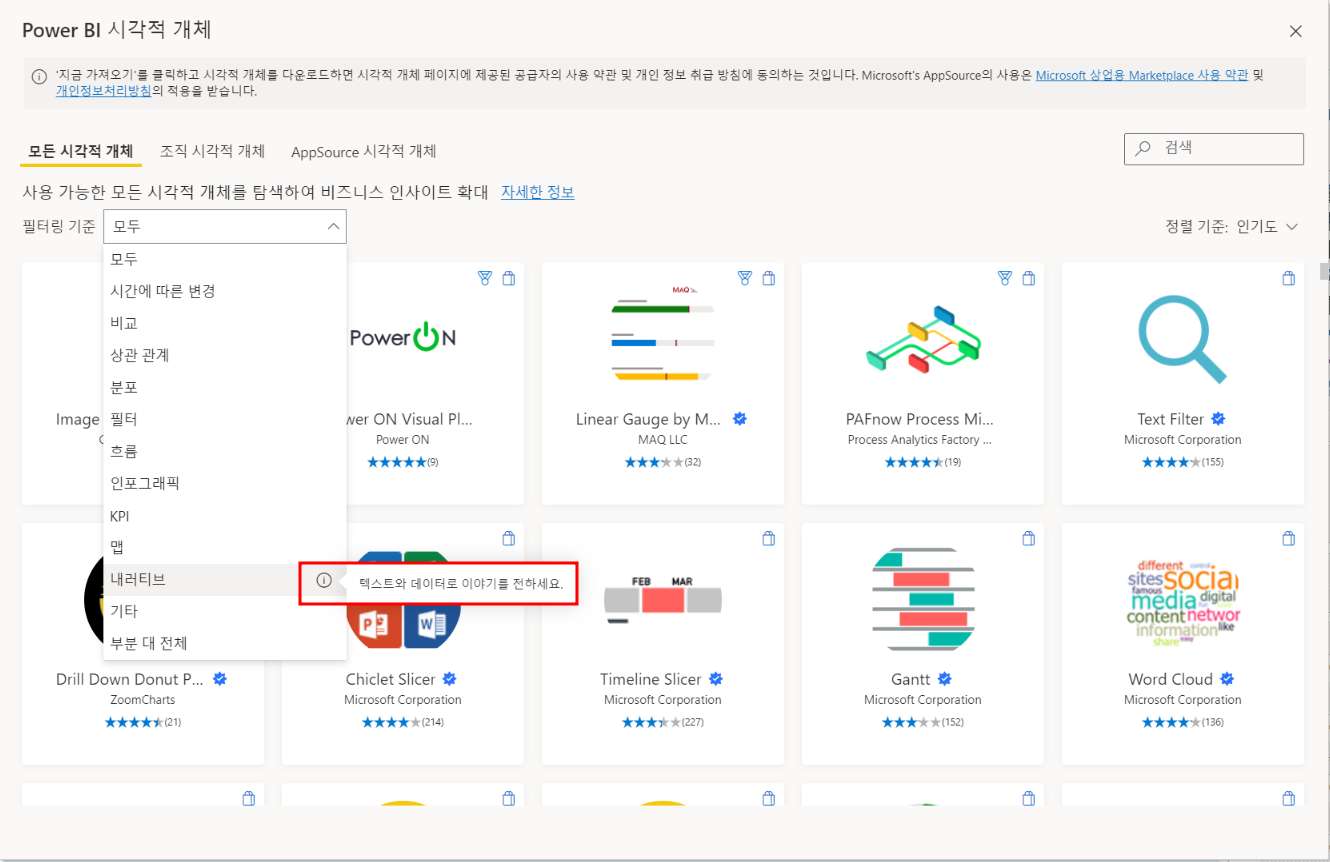Click the blue verified badge beside Text Filter
This screenshot has width=1330, height=862.
click(x=1218, y=419)
